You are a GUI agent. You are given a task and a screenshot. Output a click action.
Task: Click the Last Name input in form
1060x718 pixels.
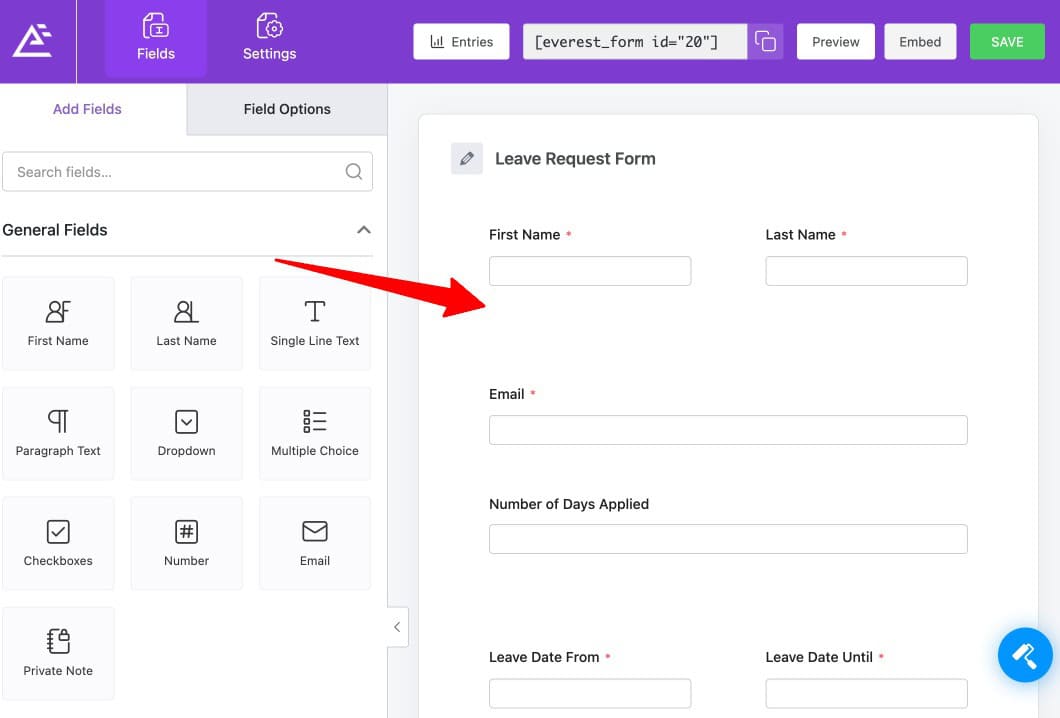(x=867, y=271)
